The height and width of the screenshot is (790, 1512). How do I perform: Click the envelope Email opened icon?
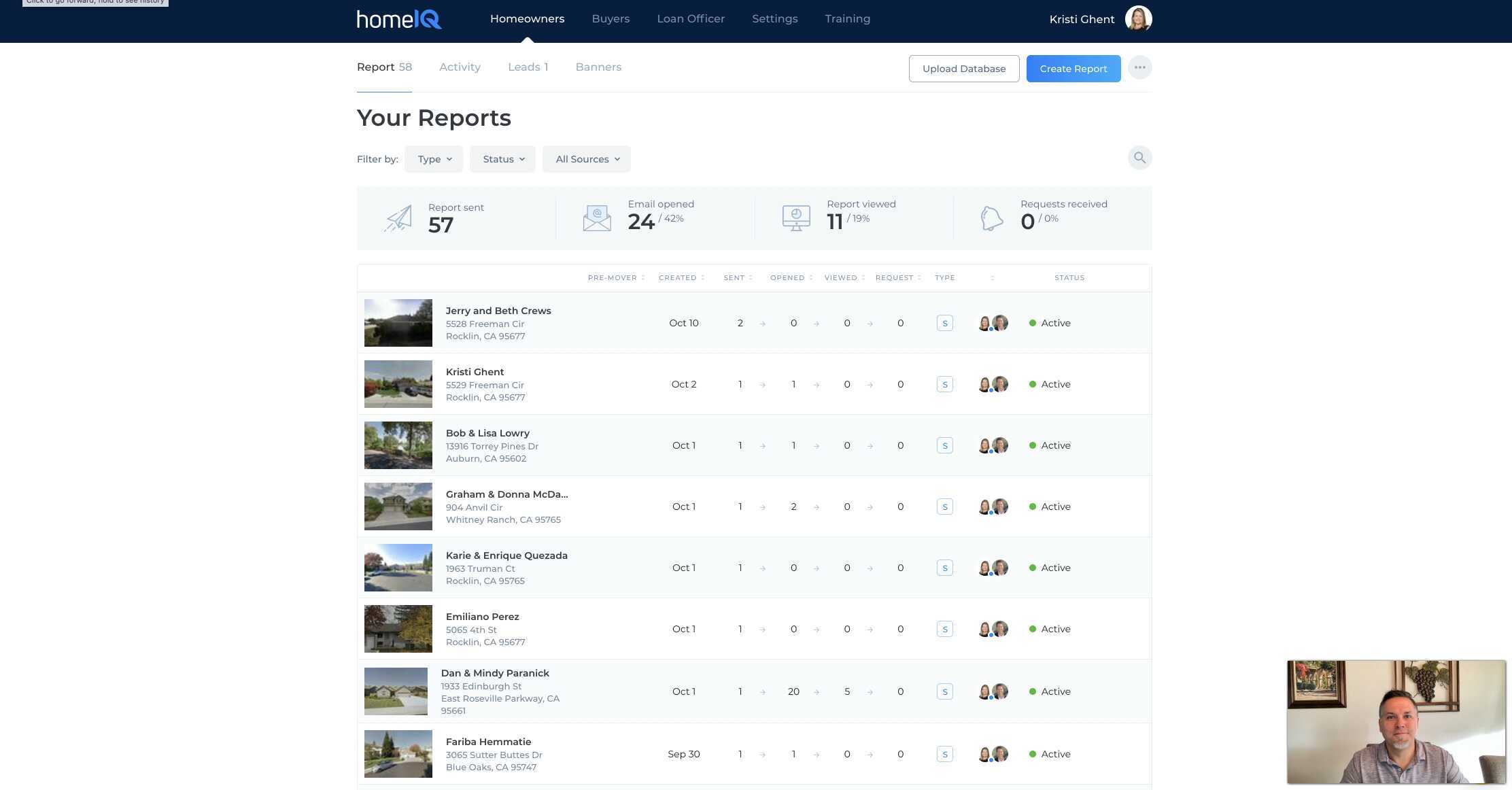coord(596,218)
